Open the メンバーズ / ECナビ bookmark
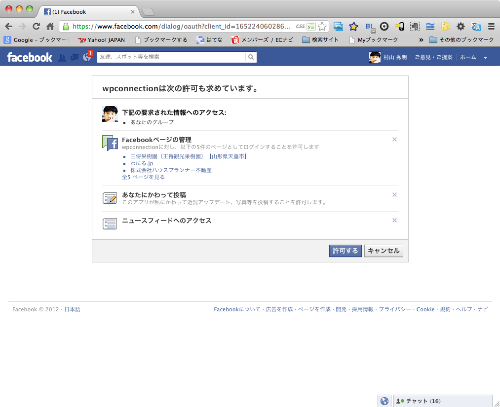The image size is (500, 407). coord(262,40)
